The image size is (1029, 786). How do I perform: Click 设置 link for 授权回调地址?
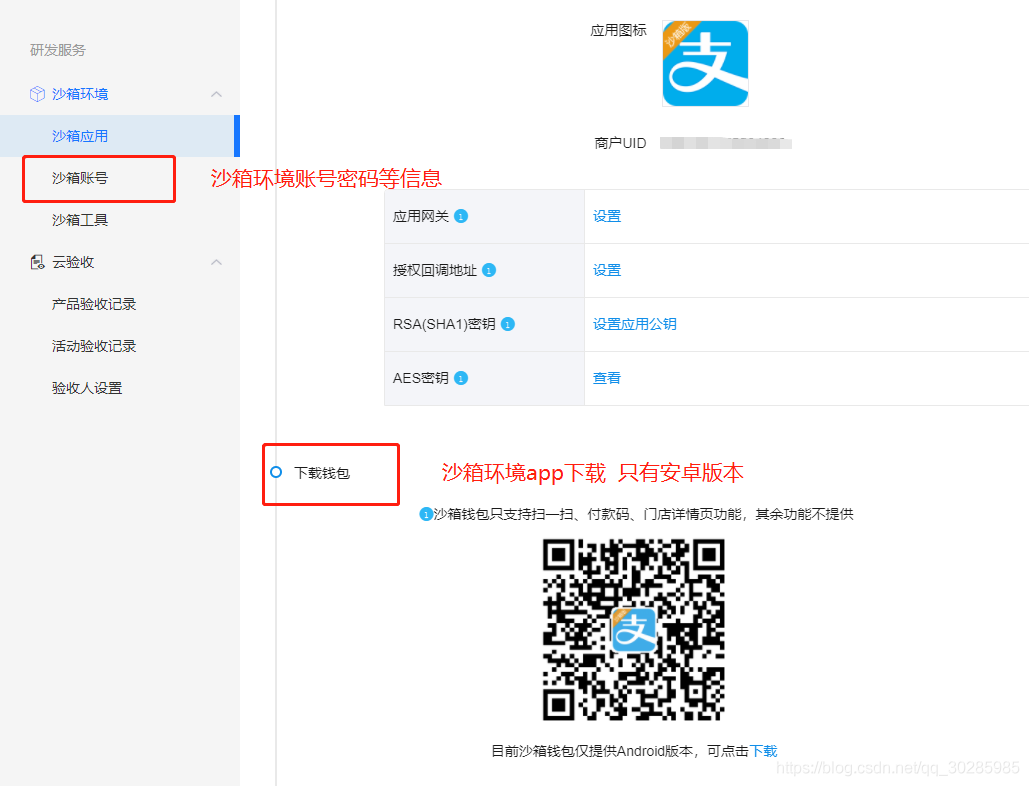click(x=607, y=270)
